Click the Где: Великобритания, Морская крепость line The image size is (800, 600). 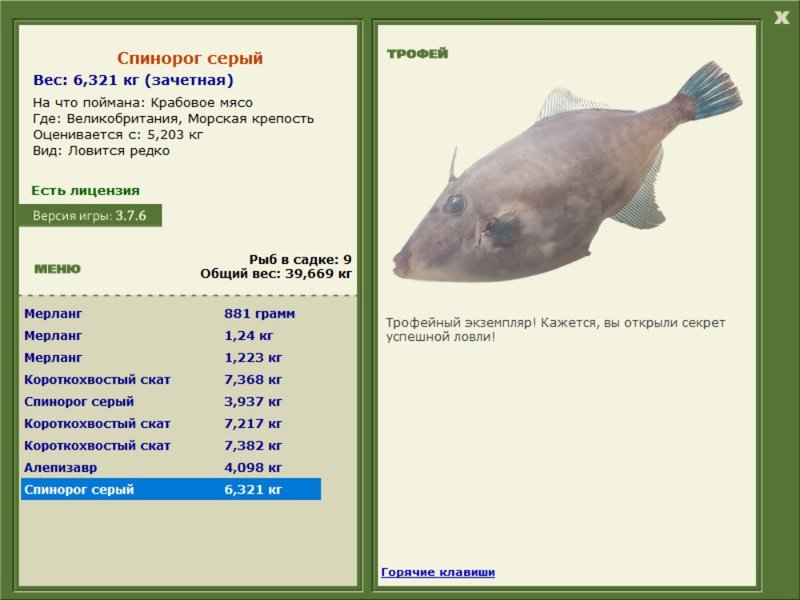click(x=173, y=118)
